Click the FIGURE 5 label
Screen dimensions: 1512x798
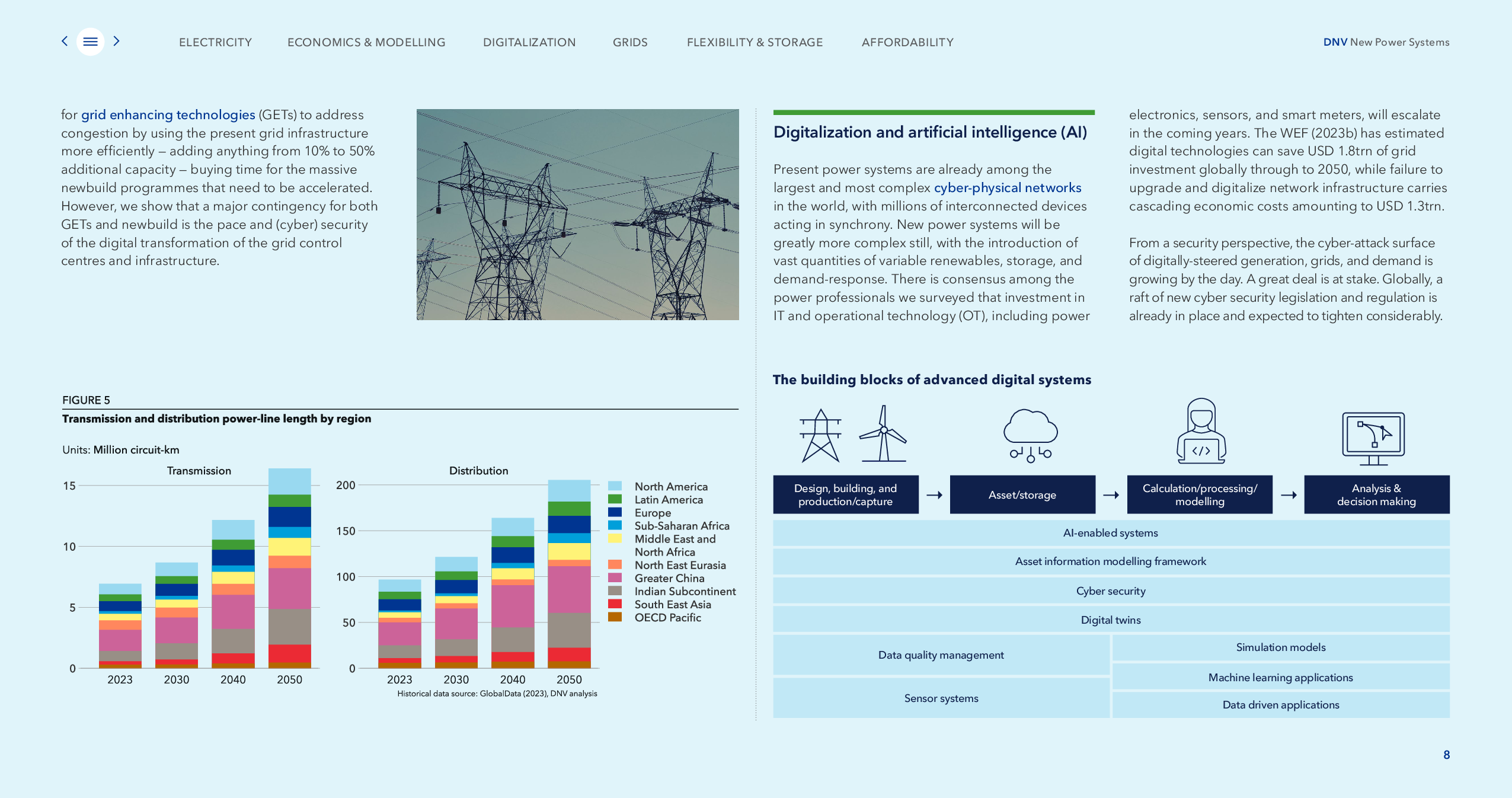coord(86,400)
